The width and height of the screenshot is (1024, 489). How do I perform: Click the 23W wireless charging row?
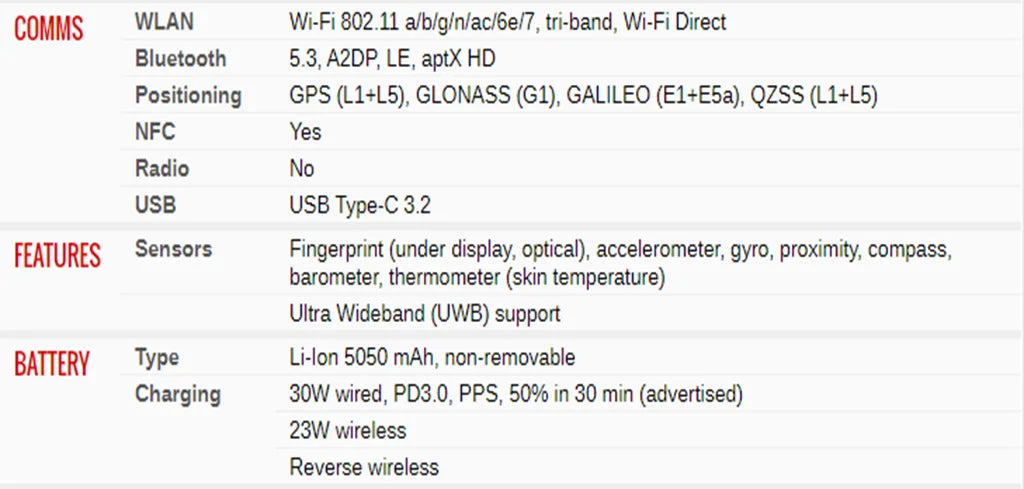click(x=347, y=431)
